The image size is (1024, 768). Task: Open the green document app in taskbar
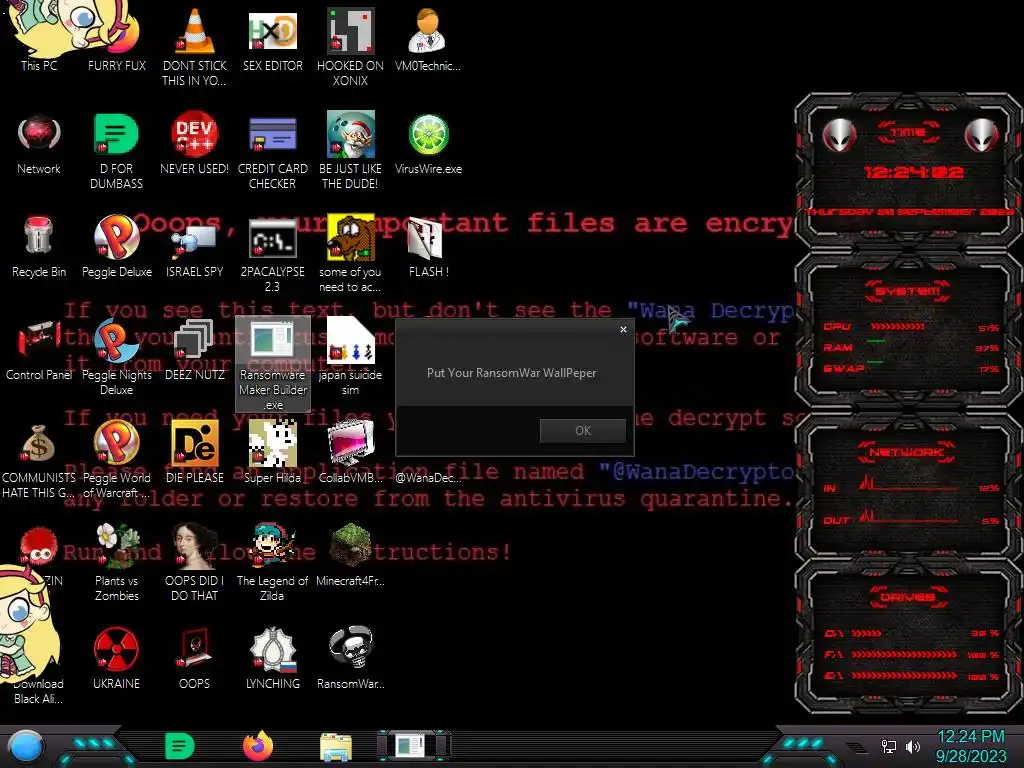(180, 746)
